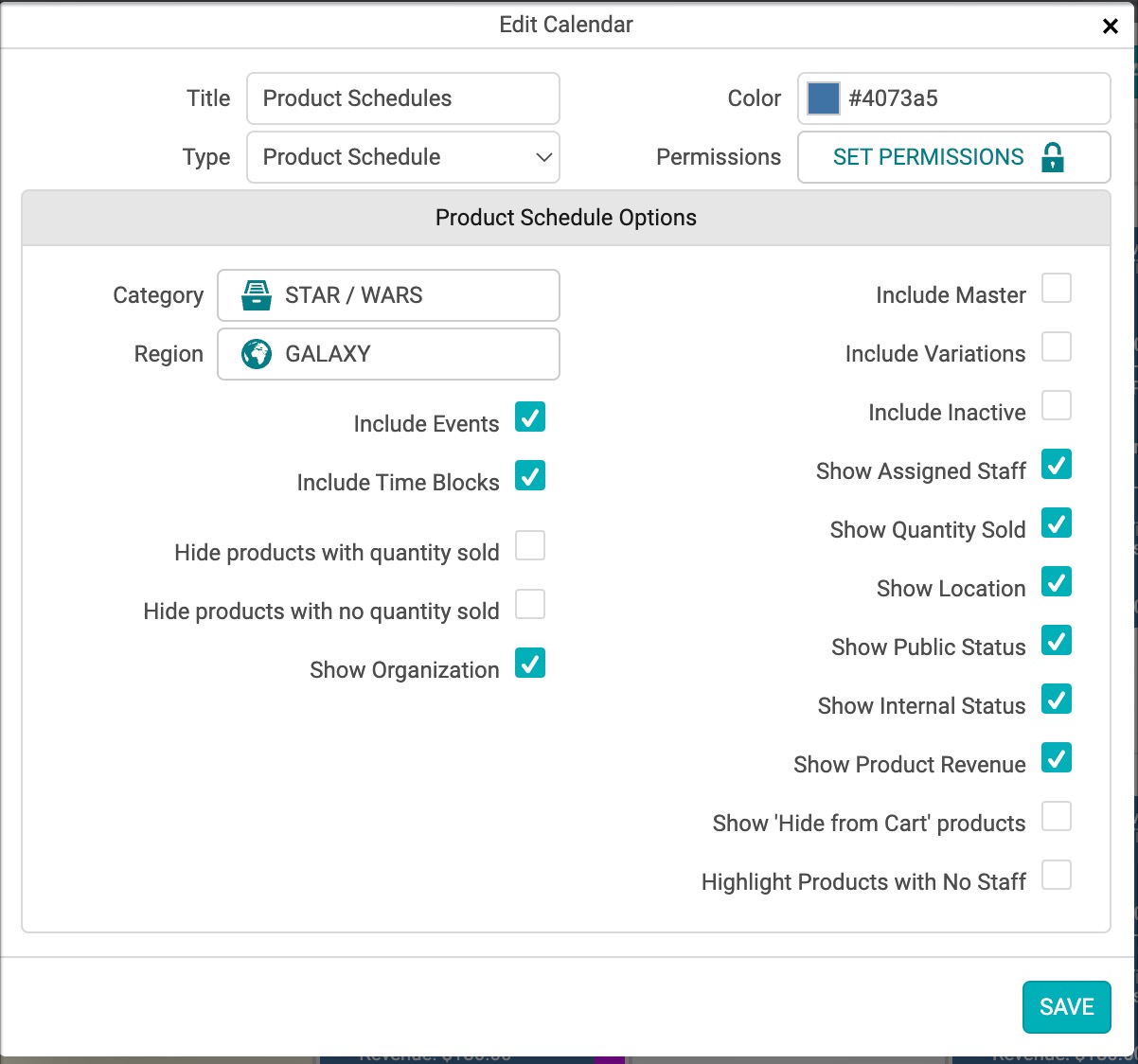Change region using the GALAXY button
The height and width of the screenshot is (1064, 1138).
(x=388, y=354)
